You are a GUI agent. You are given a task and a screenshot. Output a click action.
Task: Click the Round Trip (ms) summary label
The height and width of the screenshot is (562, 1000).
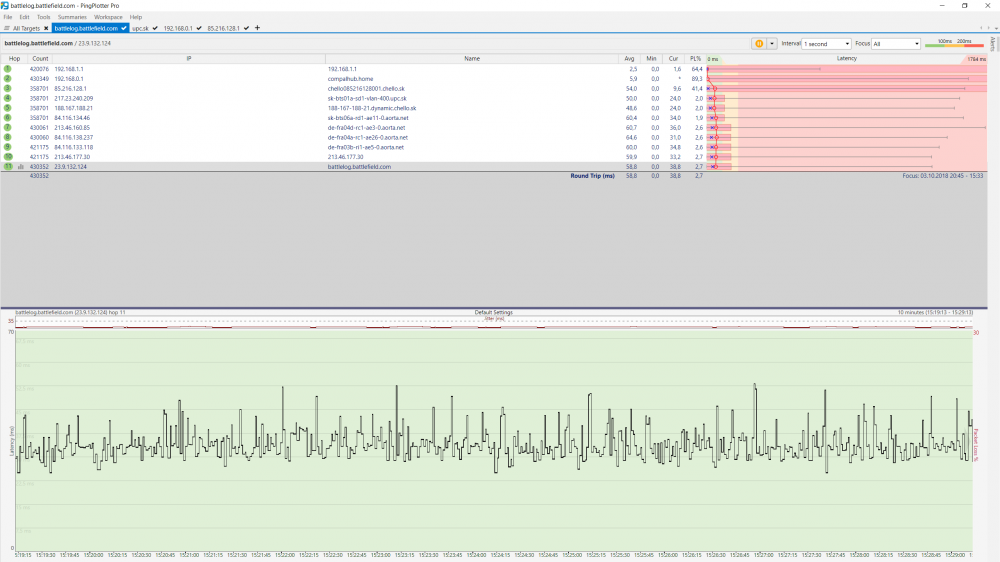592,175
